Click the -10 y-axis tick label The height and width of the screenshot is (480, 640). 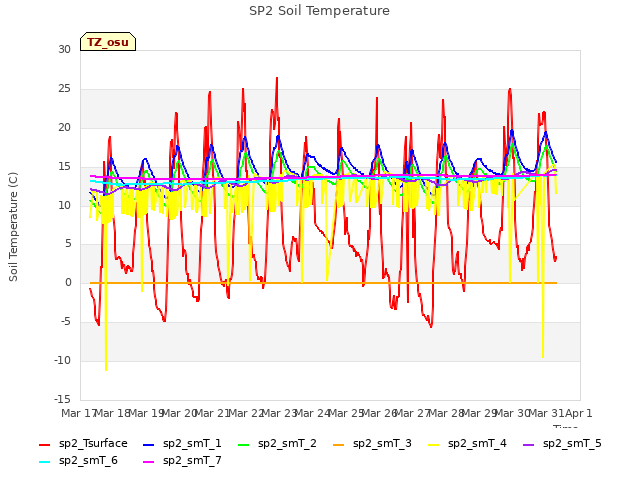(x=62, y=360)
